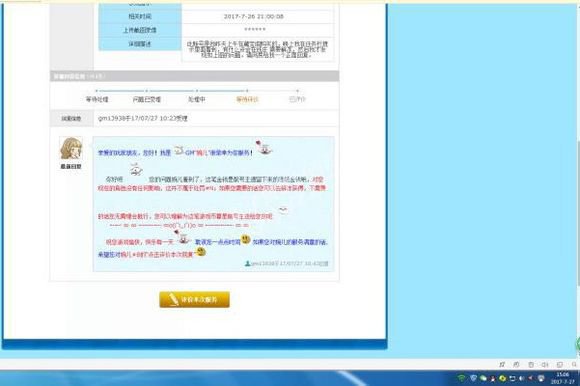The height and width of the screenshot is (386, 580).
Task: Open the network monitor tray icon
Action: (x=512, y=378)
